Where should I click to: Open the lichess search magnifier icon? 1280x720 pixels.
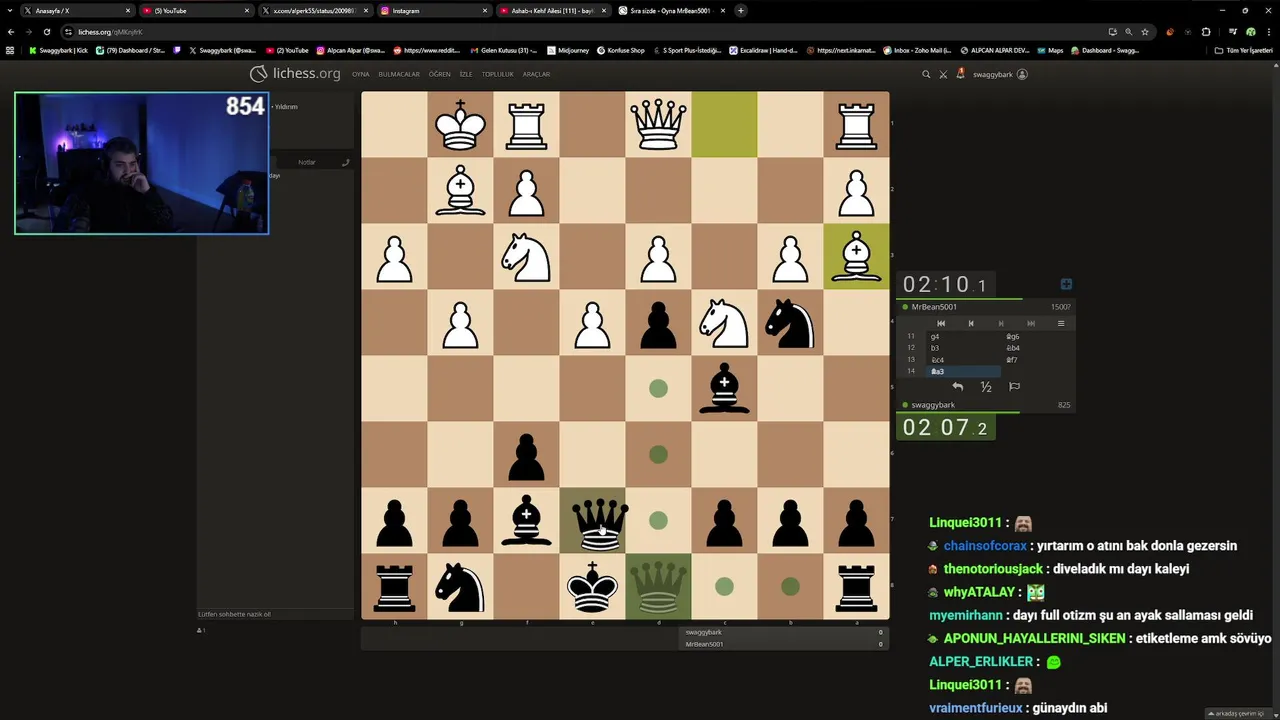pos(926,74)
